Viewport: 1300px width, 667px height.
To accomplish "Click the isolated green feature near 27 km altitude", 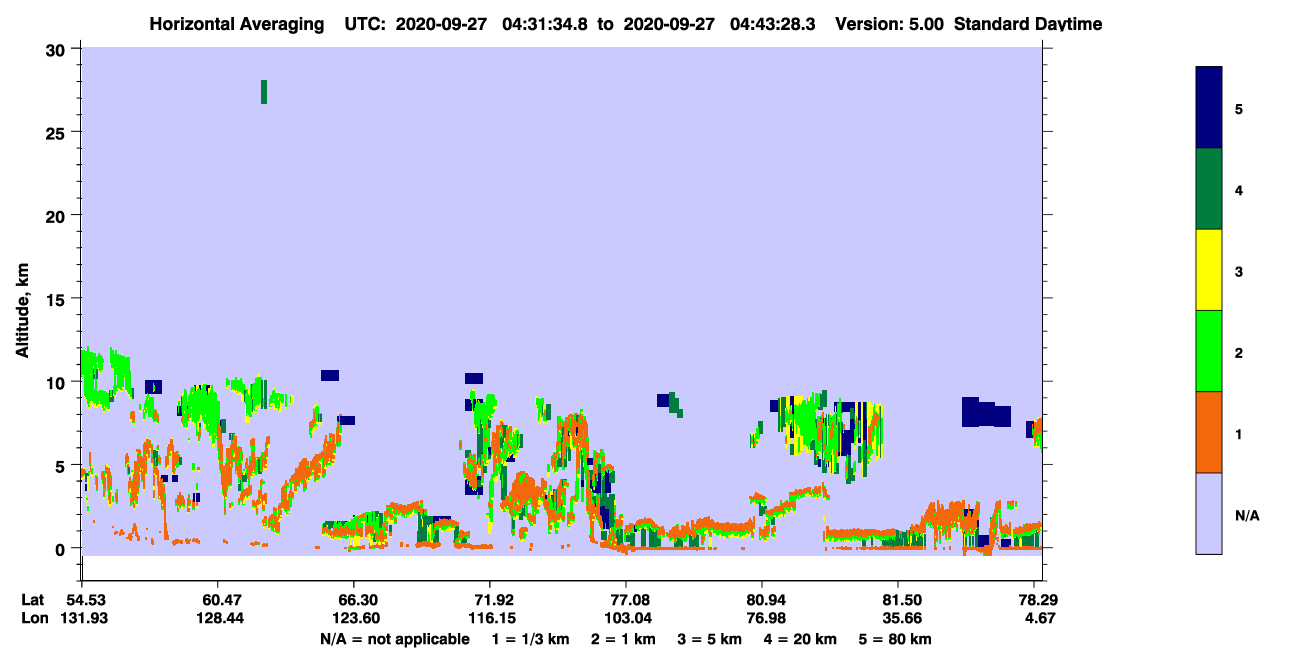I will point(264,91).
